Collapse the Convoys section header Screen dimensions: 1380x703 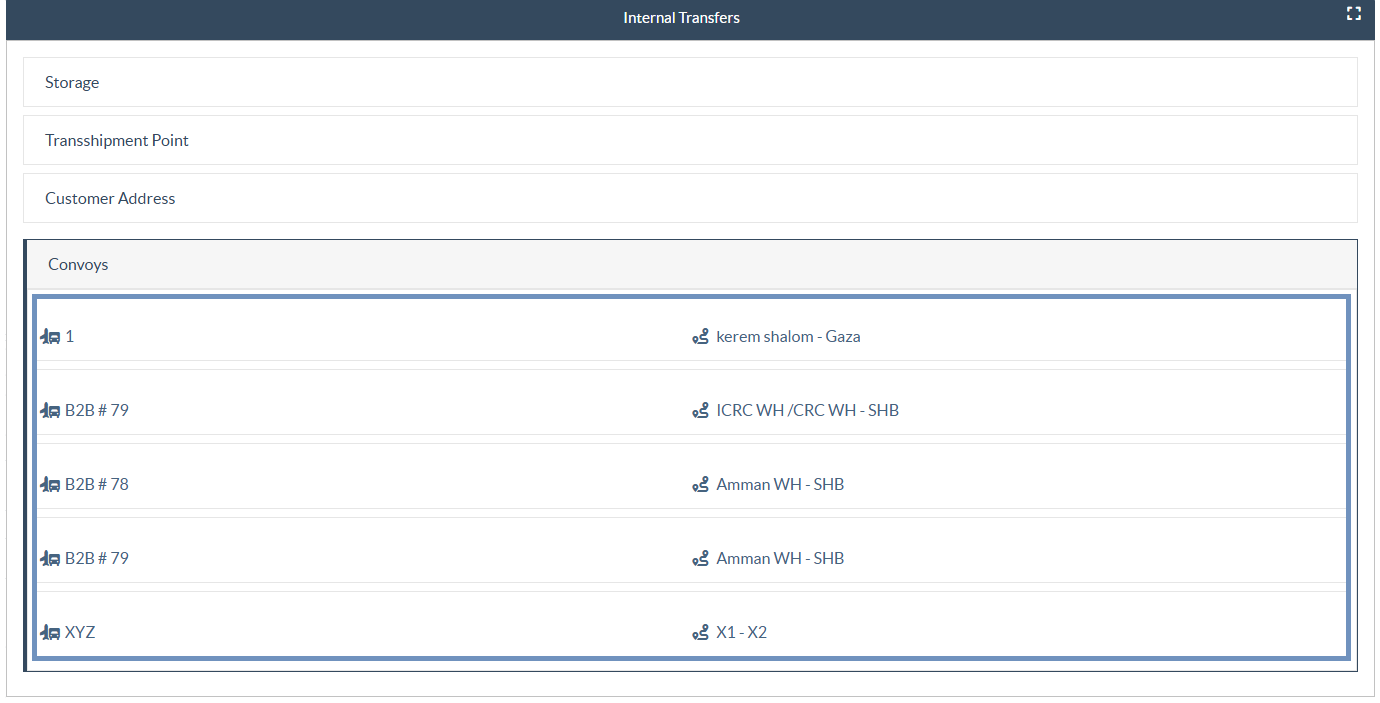coord(78,265)
